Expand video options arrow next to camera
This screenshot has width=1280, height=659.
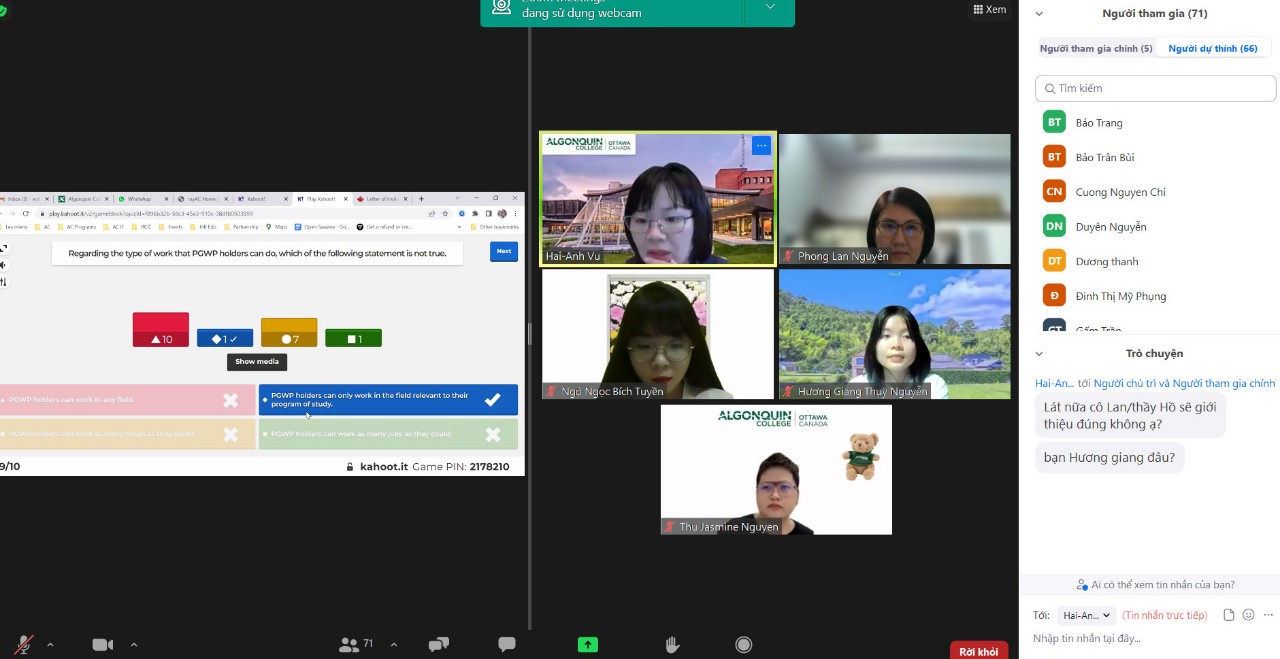click(134, 645)
